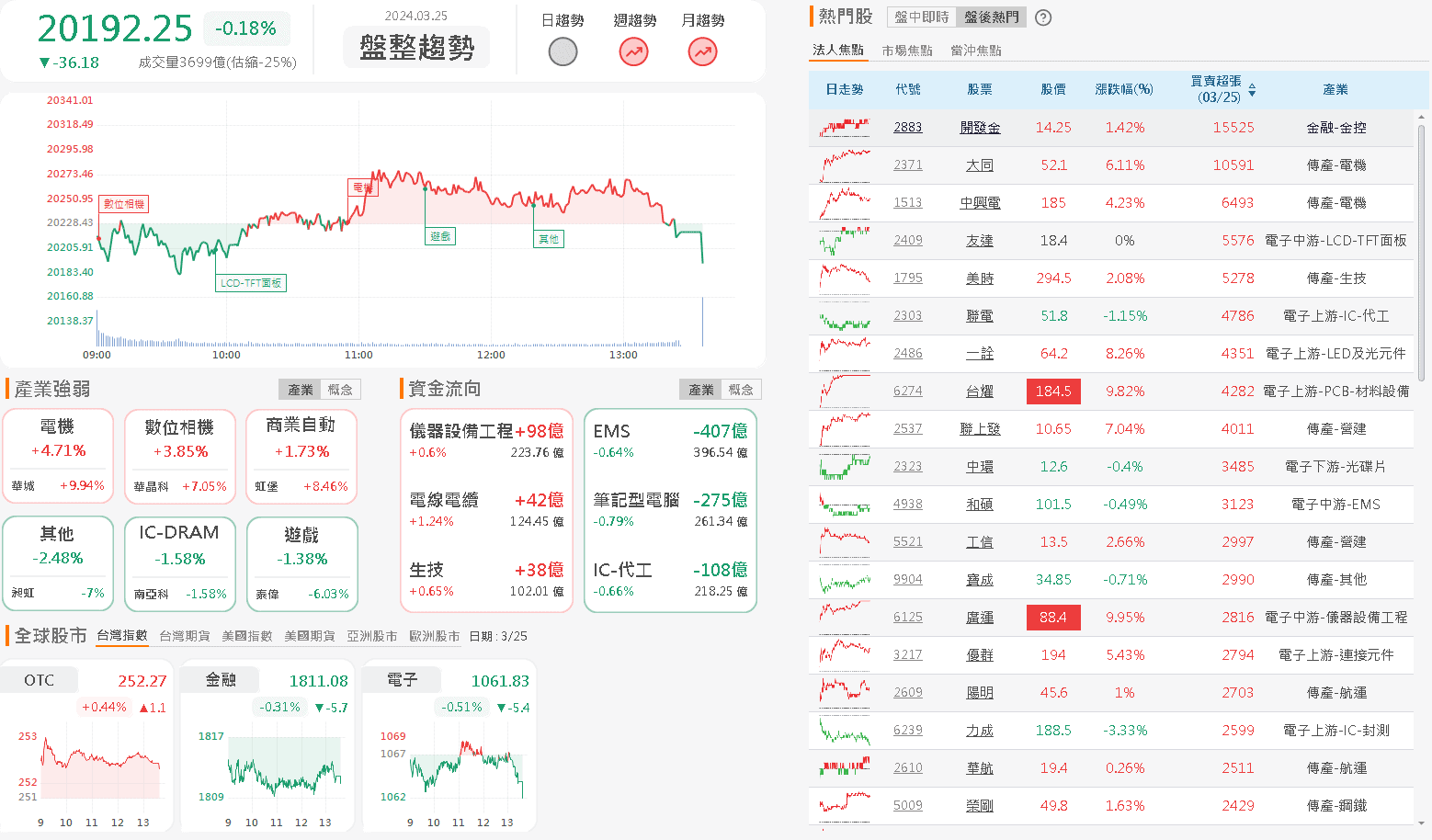Open the help question mark icon

[1043, 17]
